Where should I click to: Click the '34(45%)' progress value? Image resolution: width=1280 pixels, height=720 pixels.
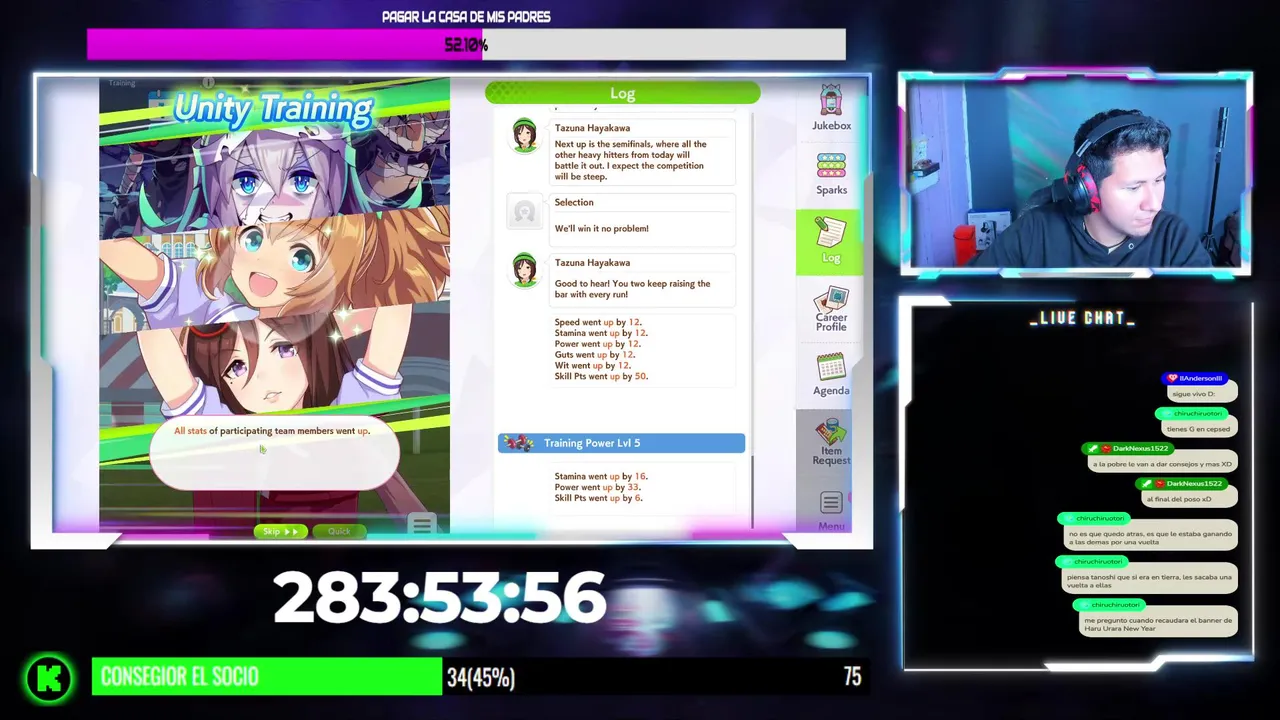(481, 678)
